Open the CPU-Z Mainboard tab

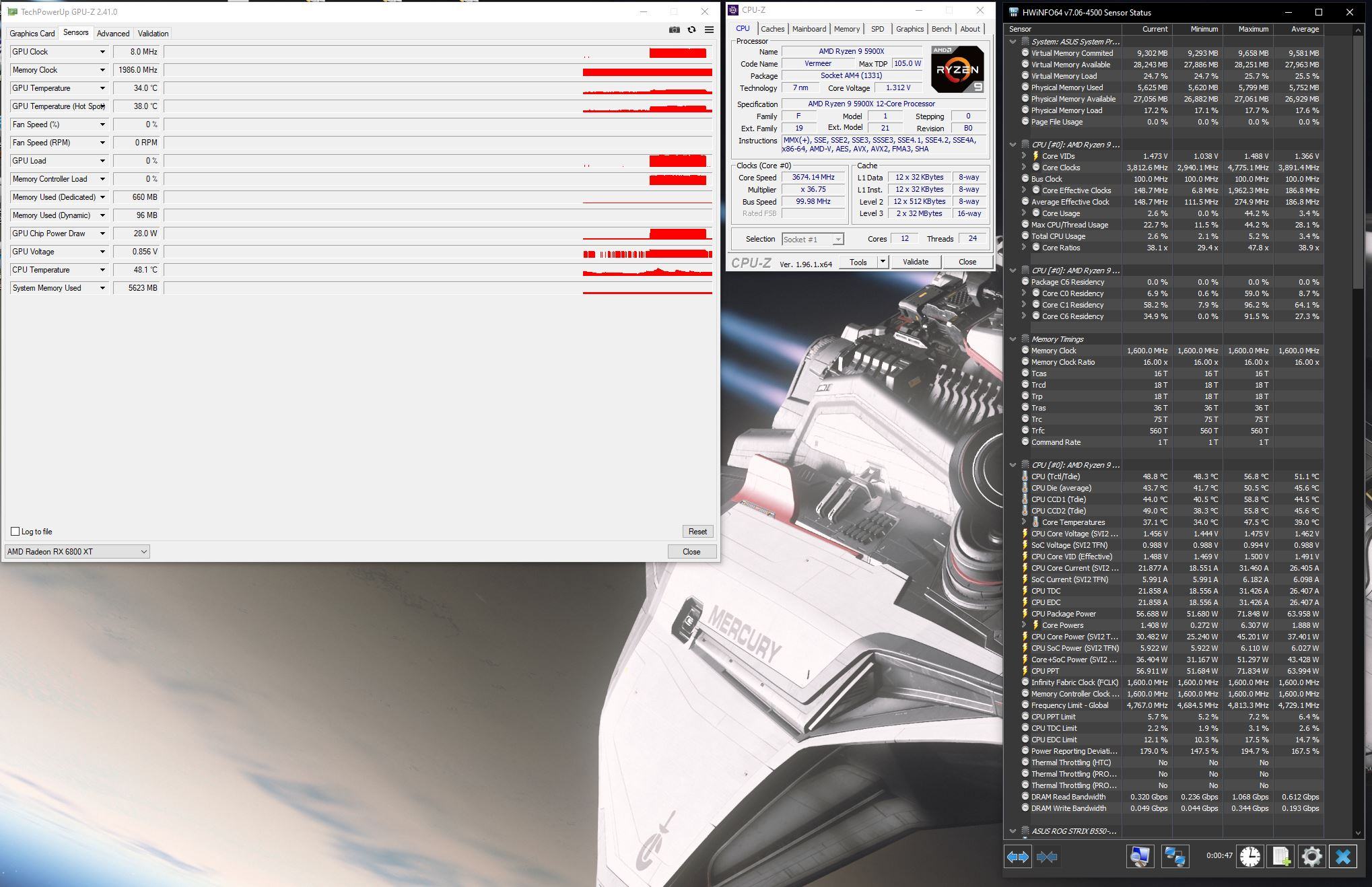[x=809, y=29]
